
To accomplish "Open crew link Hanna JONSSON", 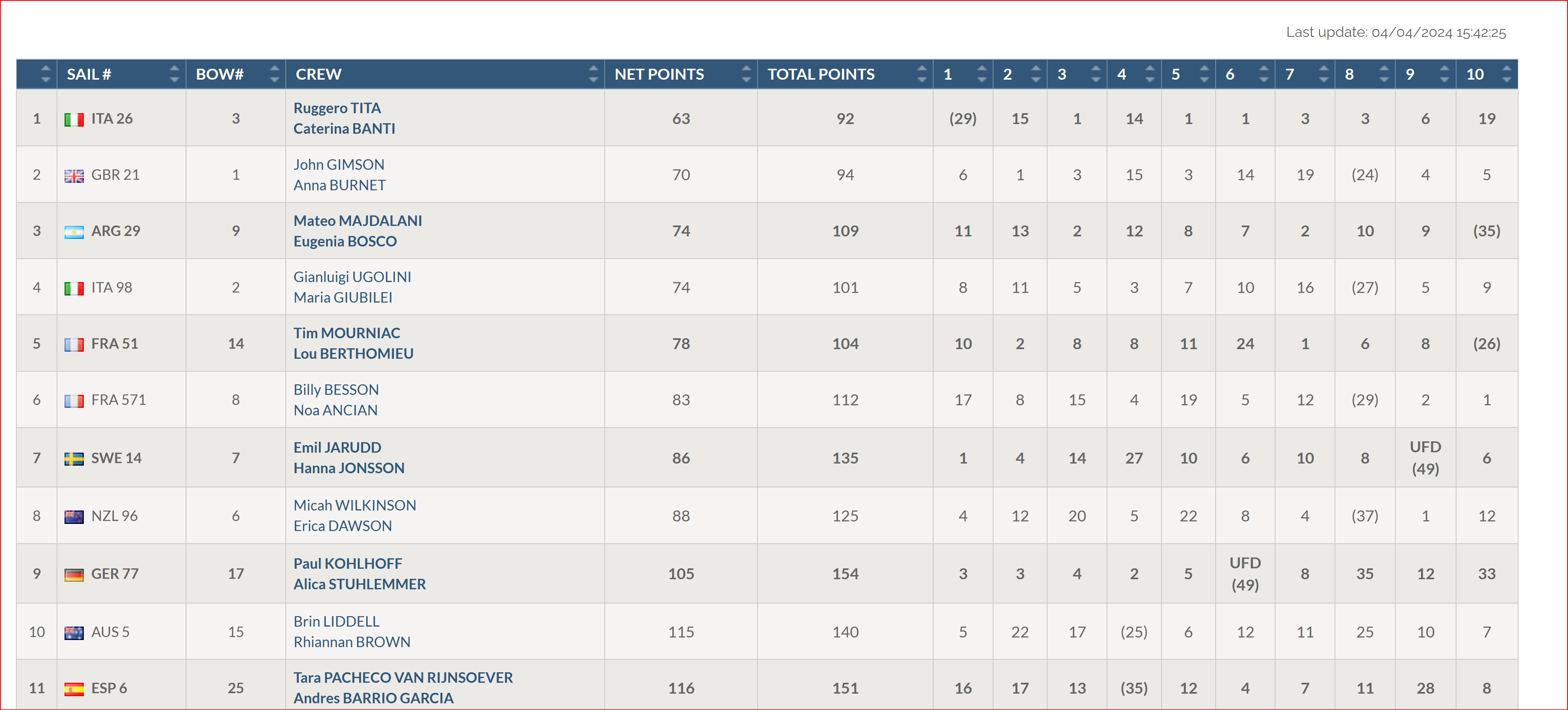I will coord(349,469).
